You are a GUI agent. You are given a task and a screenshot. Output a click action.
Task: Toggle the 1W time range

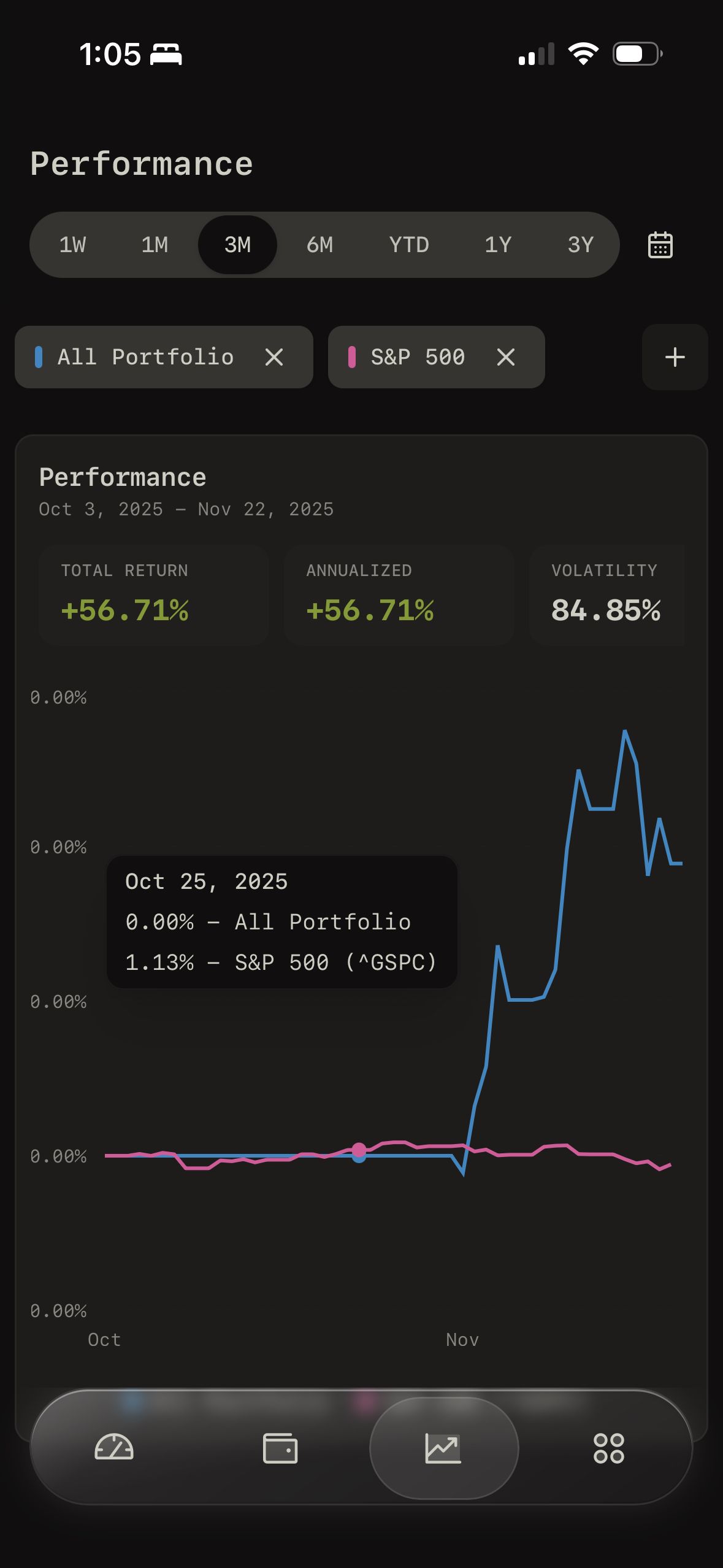pos(72,244)
